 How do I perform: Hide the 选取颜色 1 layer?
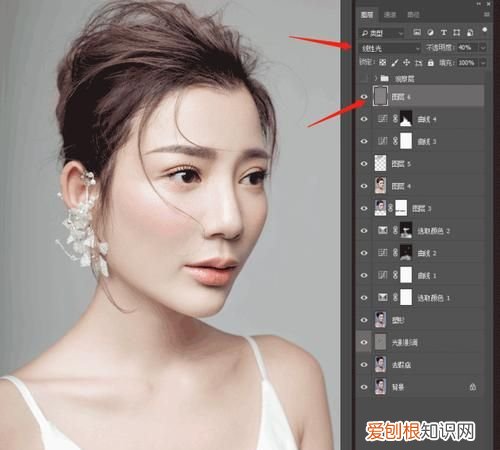pos(364,297)
